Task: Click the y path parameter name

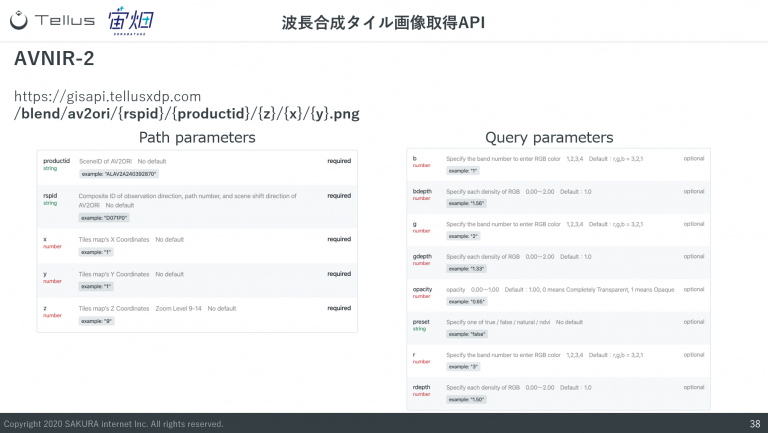Action: click(x=45, y=274)
